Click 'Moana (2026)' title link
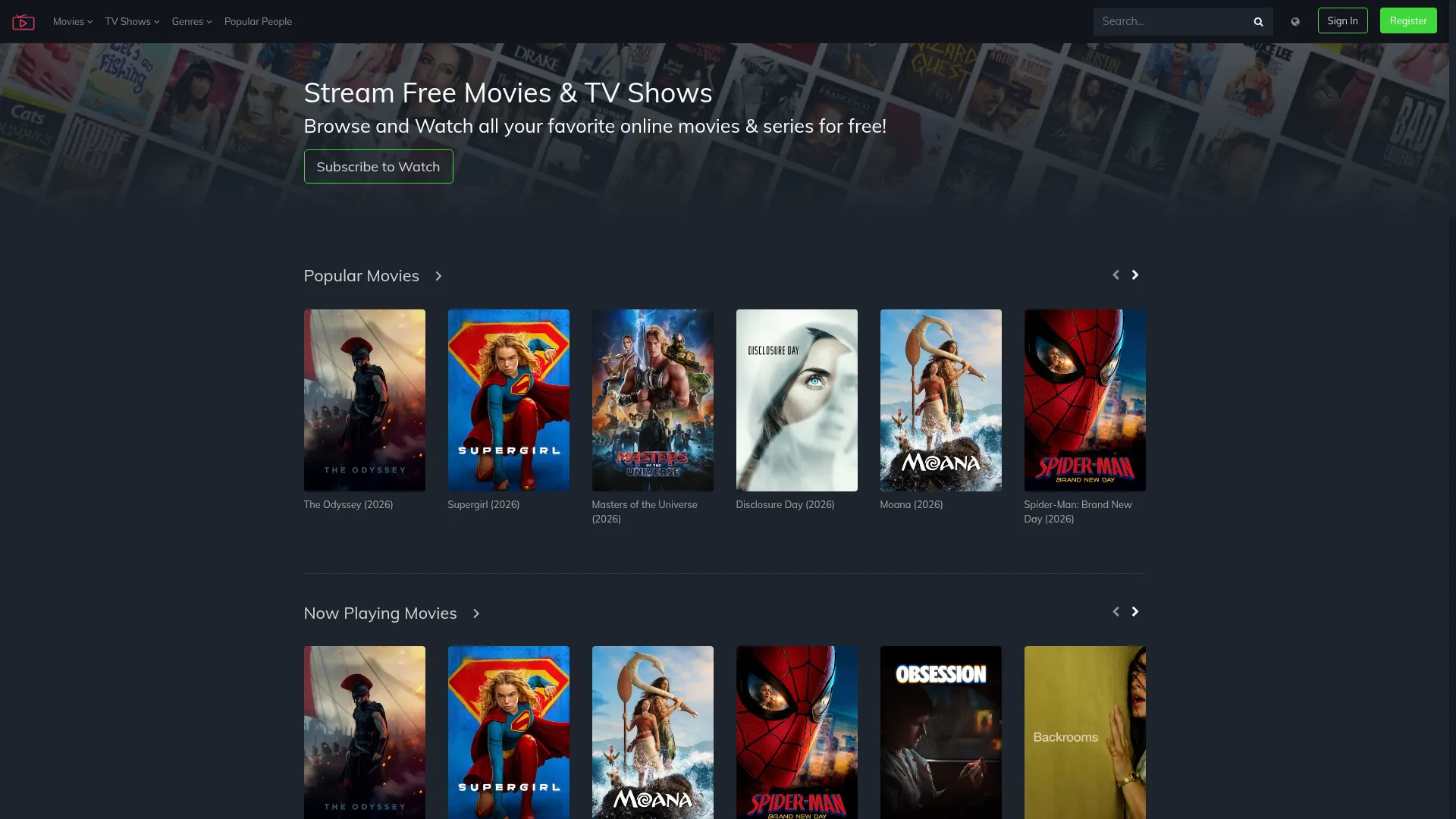1456x819 pixels. (x=912, y=505)
